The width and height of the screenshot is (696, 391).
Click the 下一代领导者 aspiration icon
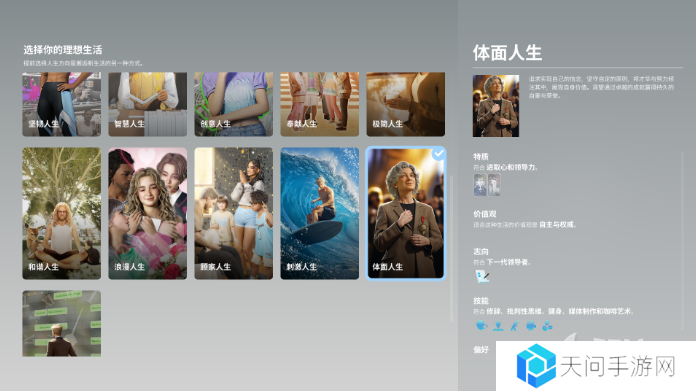click(482, 276)
